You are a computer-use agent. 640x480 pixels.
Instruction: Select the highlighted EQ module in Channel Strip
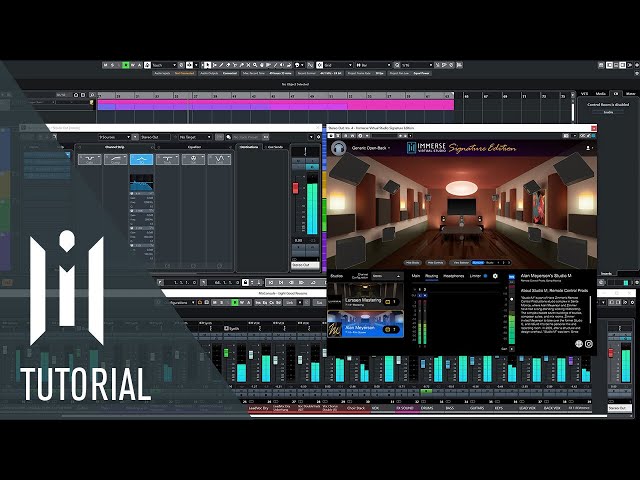pyautogui.click(x=142, y=159)
